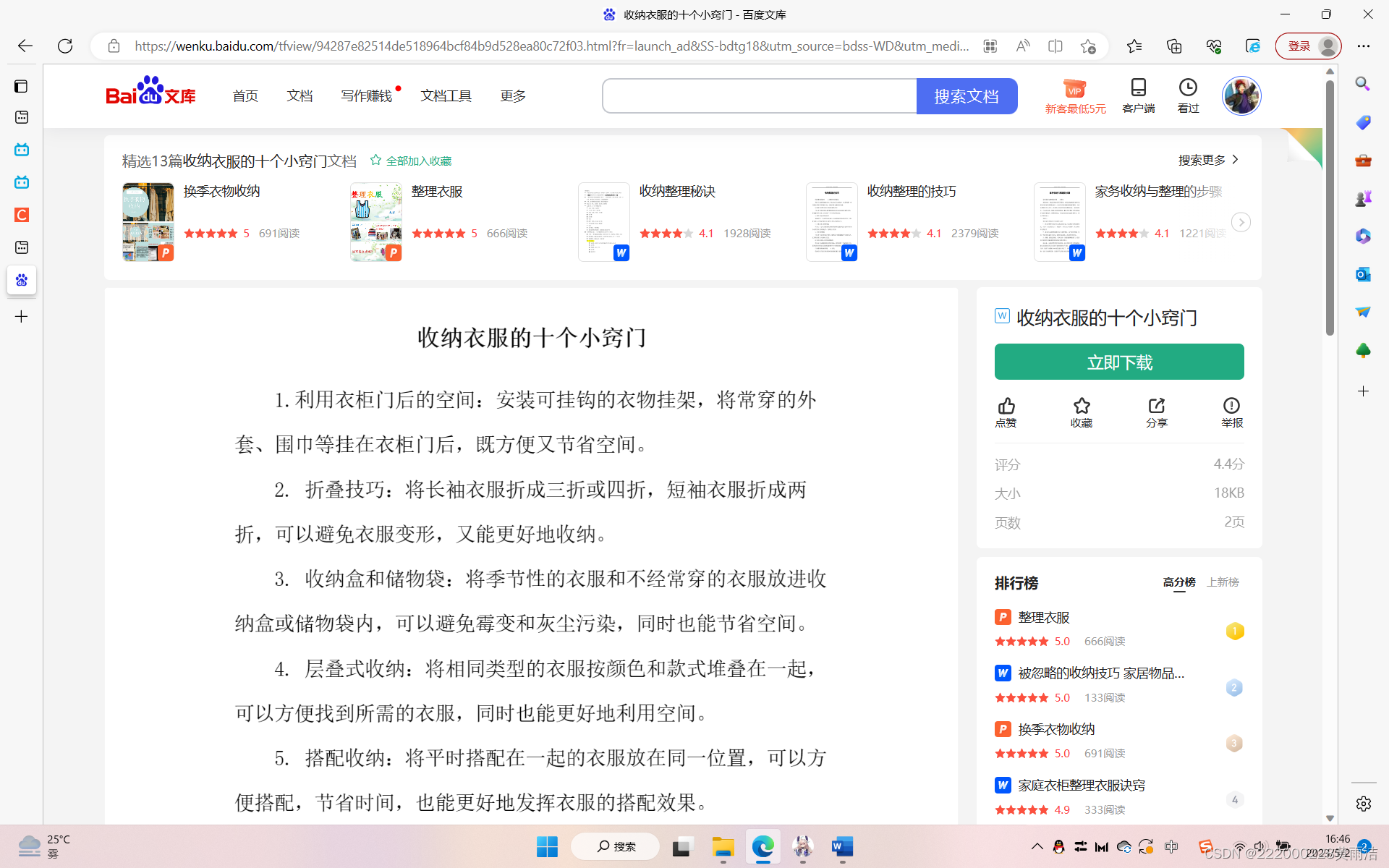Click the Baidu 文库 logo
This screenshot has width=1389, height=868.
(150, 93)
